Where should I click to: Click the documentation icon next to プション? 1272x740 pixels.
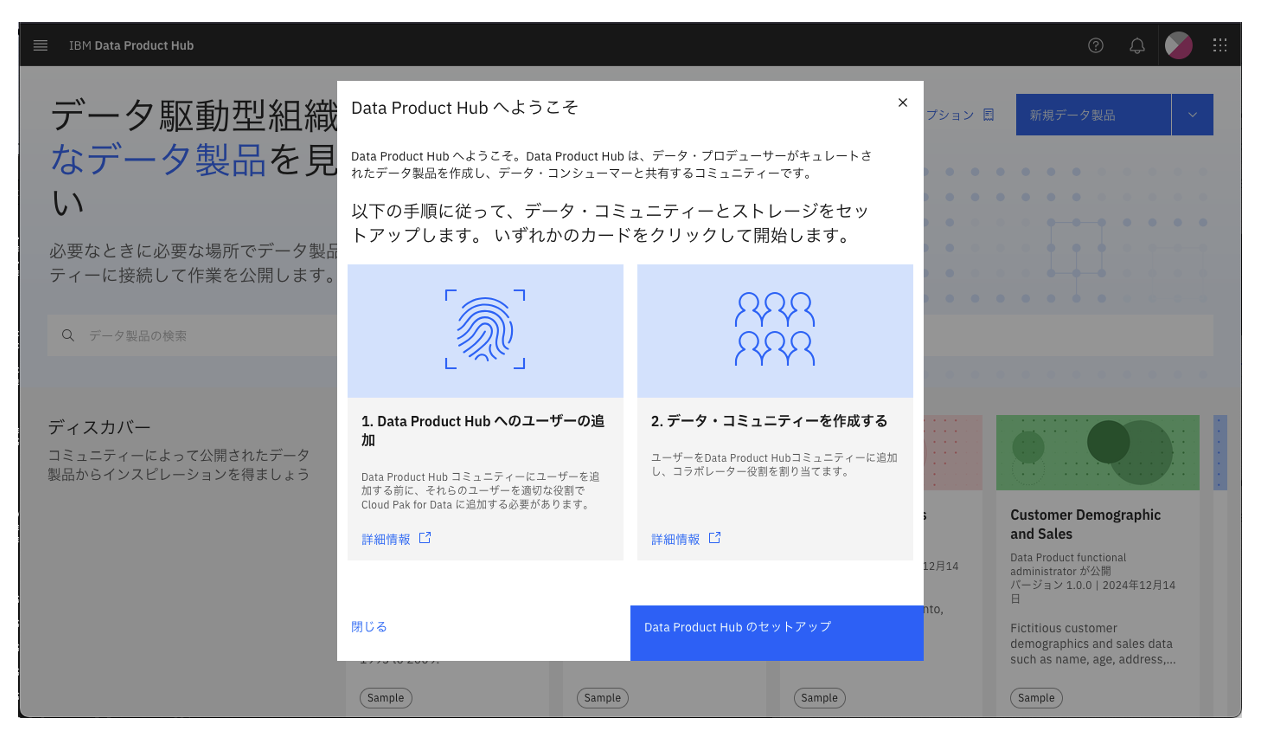pyautogui.click(x=988, y=115)
